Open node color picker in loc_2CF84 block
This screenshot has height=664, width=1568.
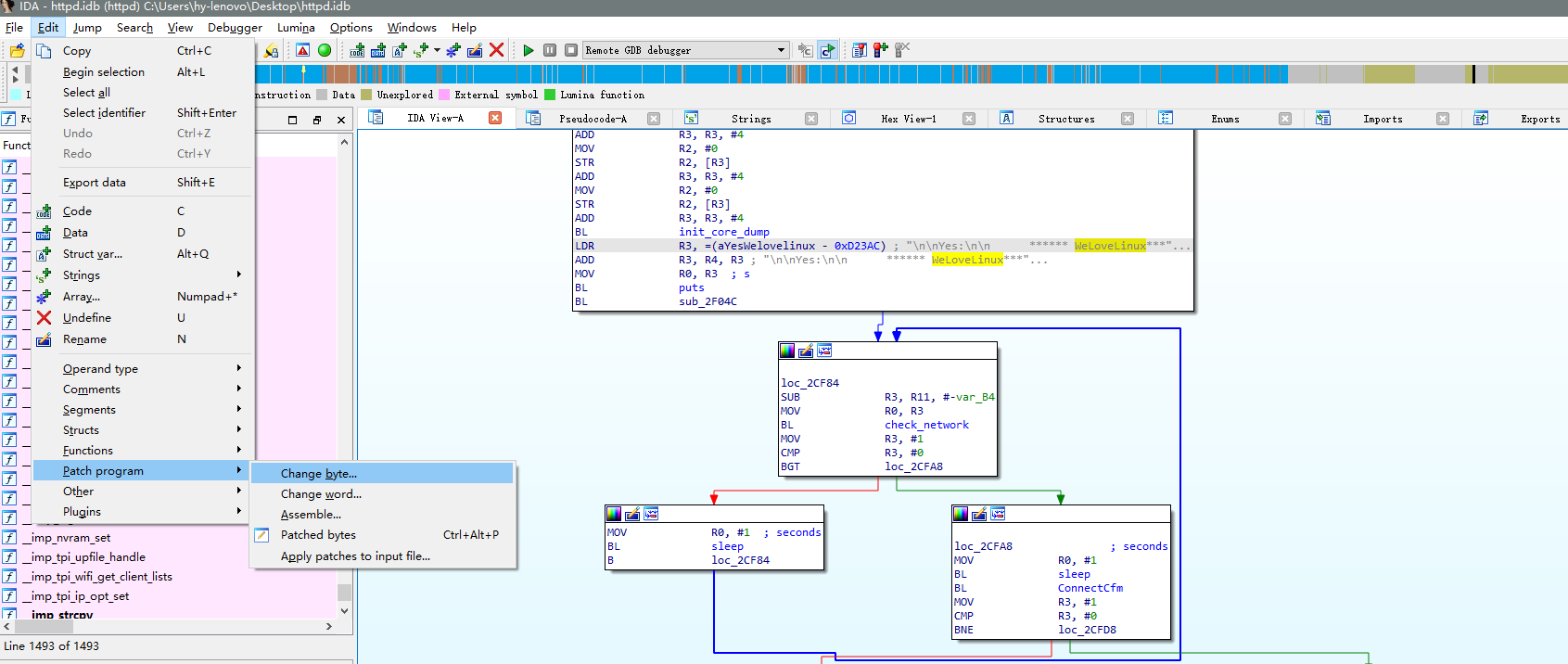(x=787, y=351)
